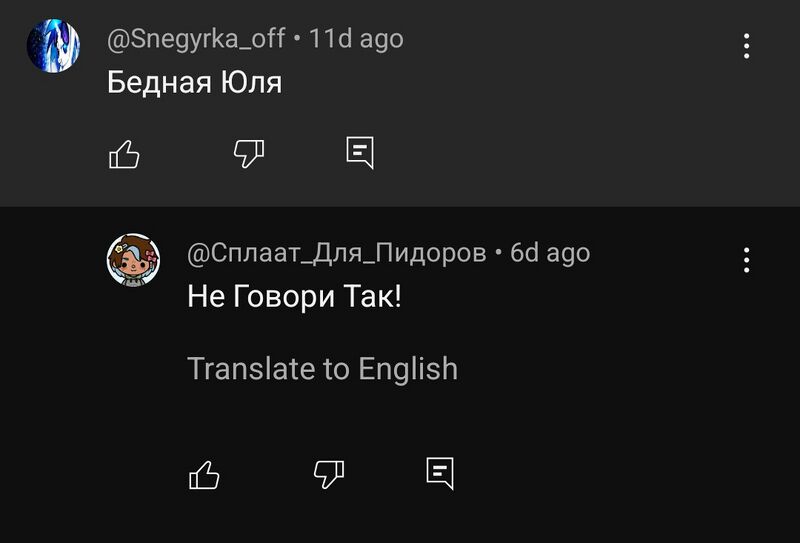The image size is (800, 543).
Task: Open the three-dot menu on the reply
Action: (746, 260)
